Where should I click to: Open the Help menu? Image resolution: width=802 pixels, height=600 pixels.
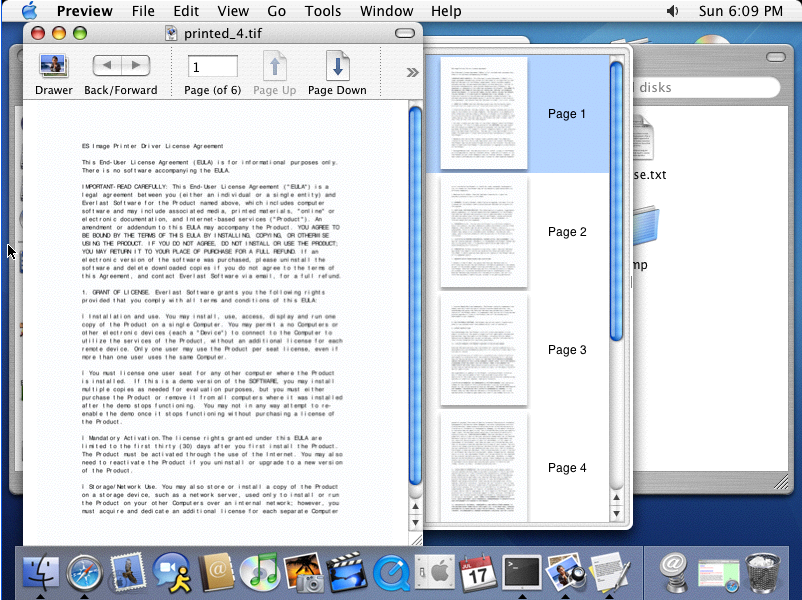point(446,11)
